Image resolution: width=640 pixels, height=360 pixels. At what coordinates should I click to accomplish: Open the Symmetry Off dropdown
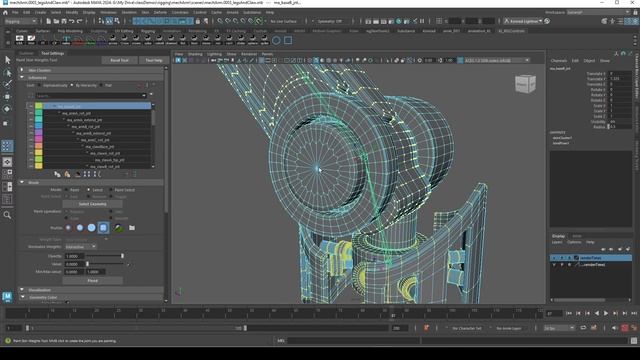point(331,21)
